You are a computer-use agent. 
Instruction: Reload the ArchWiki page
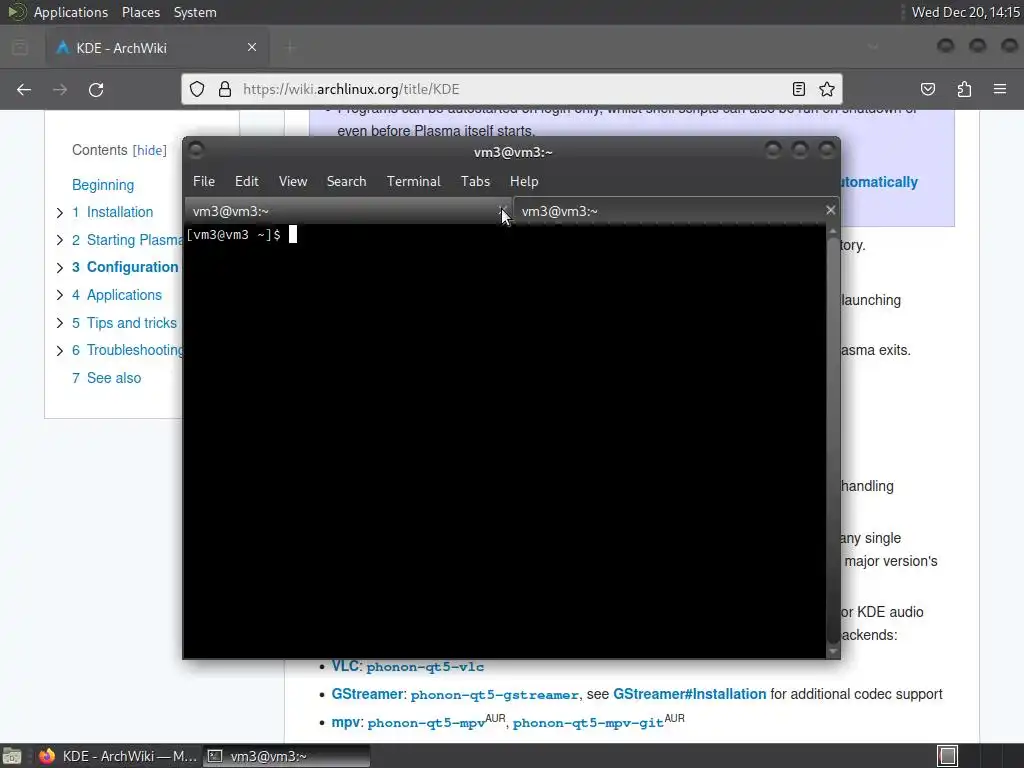click(96, 89)
